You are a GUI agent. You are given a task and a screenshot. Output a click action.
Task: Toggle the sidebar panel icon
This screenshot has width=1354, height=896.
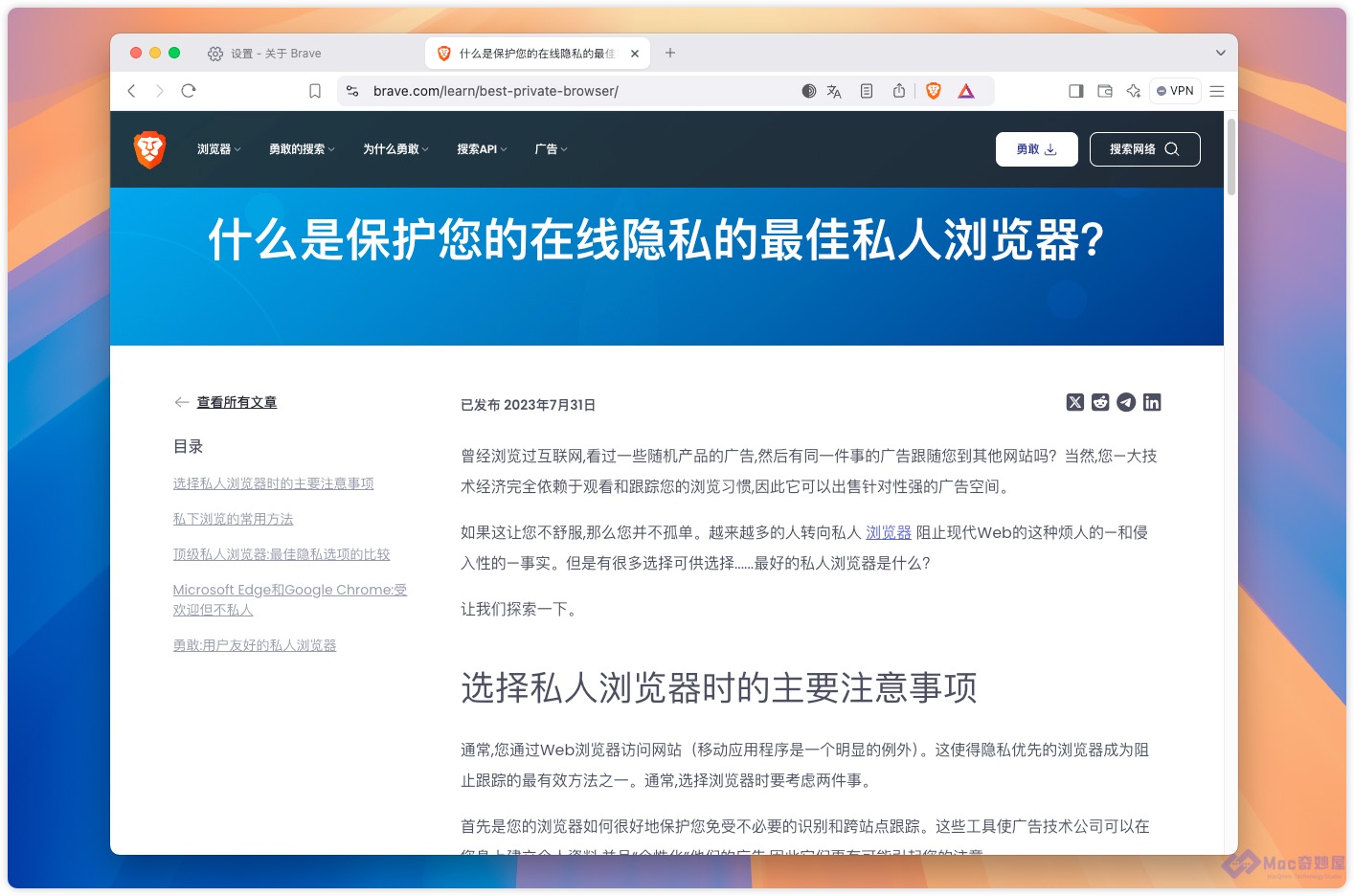(x=1076, y=91)
